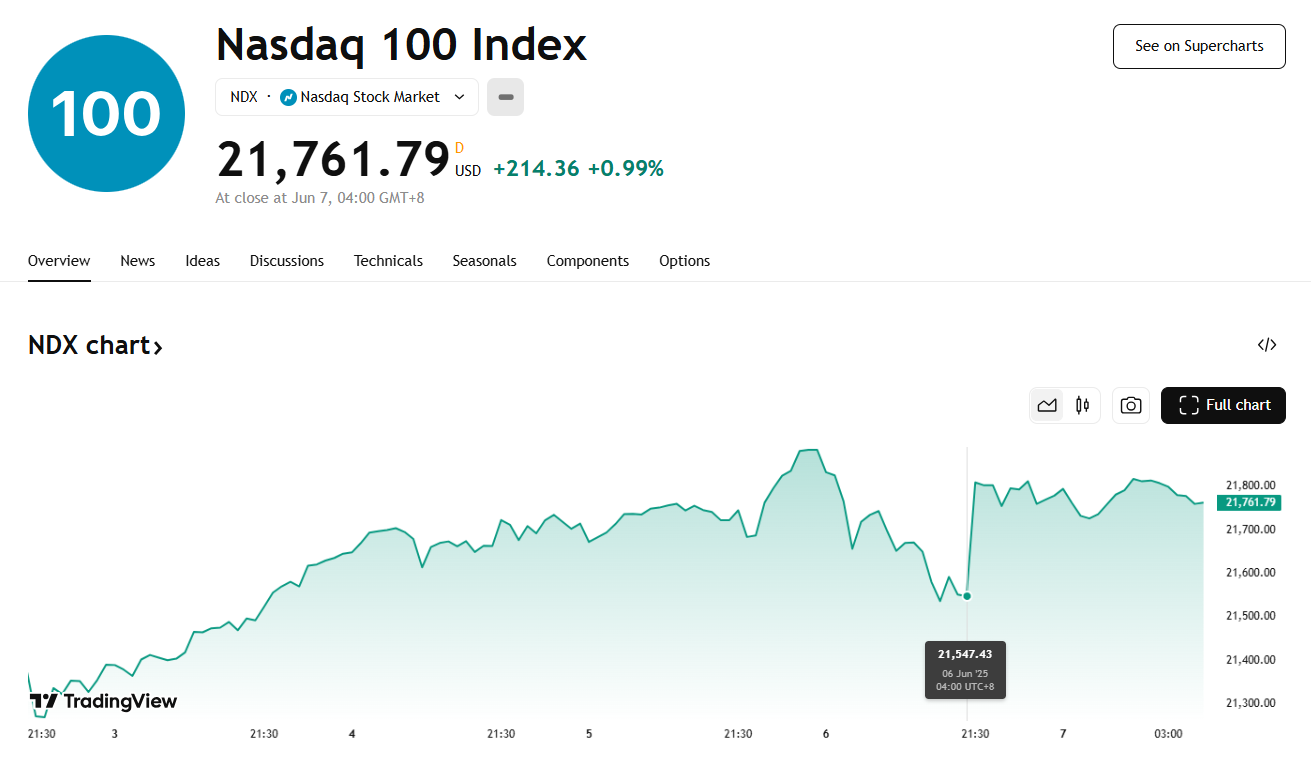Click the round 100 index logo
This screenshot has height=763, width=1311.
(106, 114)
